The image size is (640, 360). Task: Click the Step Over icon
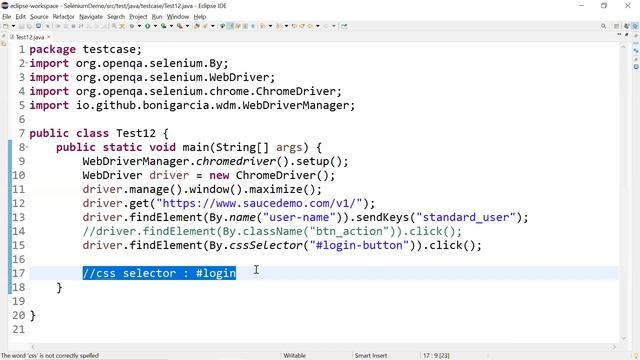(x=96, y=26)
